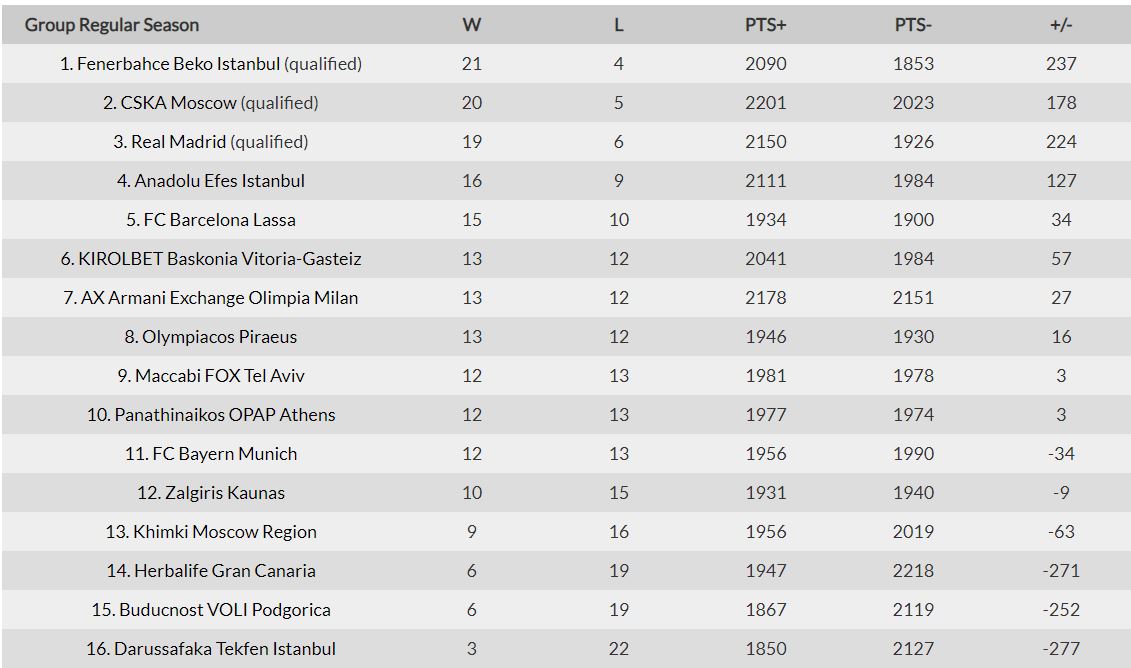Click the Group Regular Season header
This screenshot has height=668, width=1131.
(112, 25)
